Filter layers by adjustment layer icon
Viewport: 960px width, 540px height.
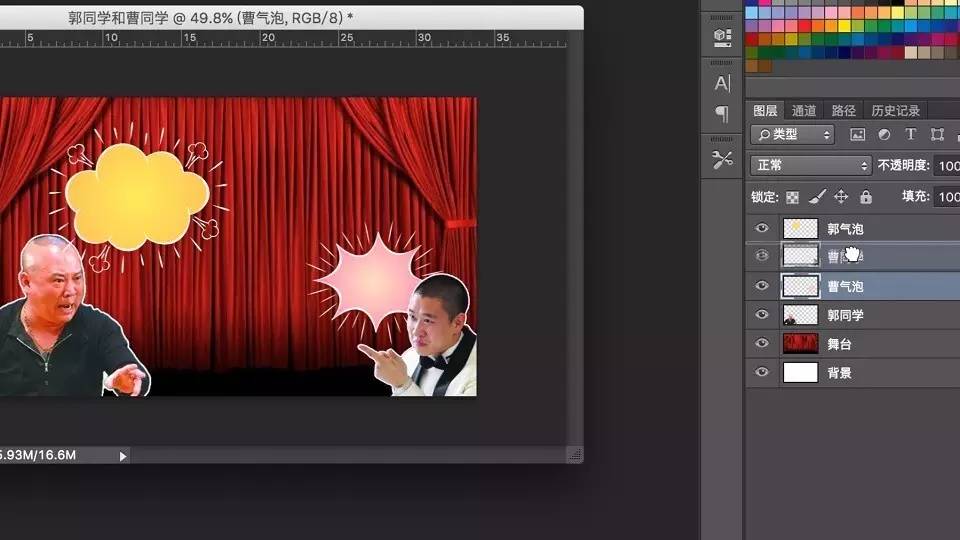[884, 134]
